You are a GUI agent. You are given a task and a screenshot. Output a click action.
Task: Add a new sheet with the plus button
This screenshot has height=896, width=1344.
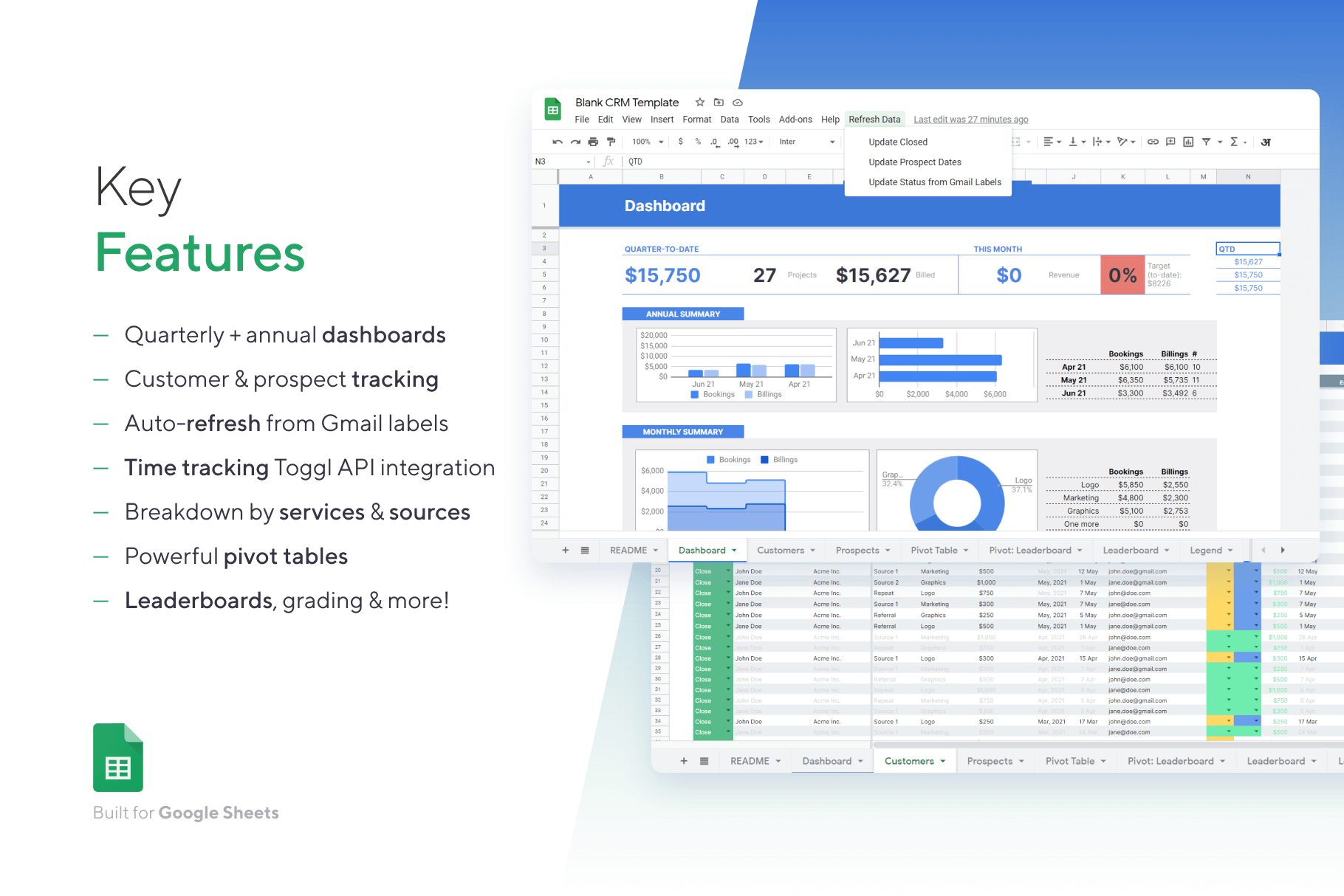(566, 551)
